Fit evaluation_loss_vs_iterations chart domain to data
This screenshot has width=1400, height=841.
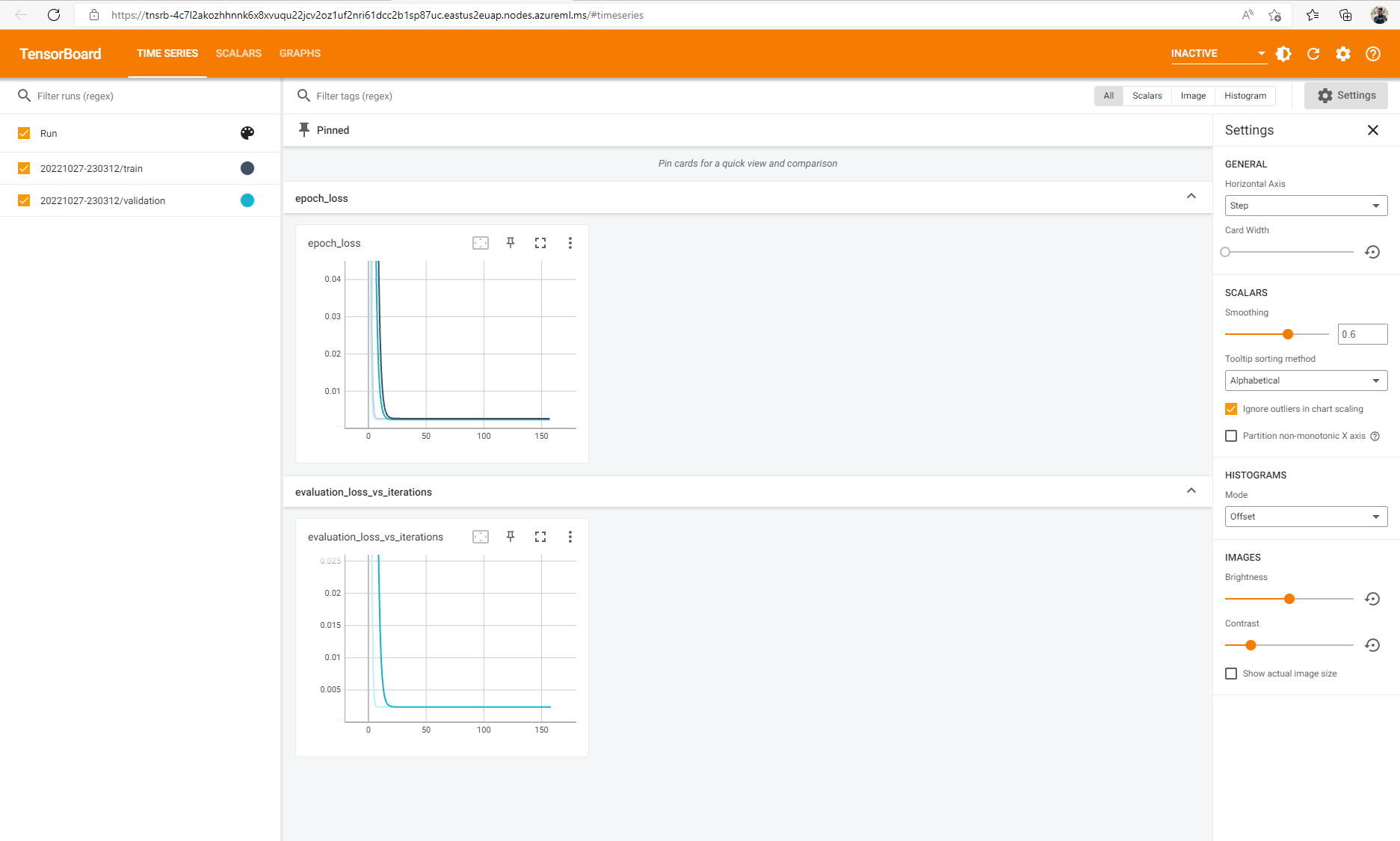481,537
